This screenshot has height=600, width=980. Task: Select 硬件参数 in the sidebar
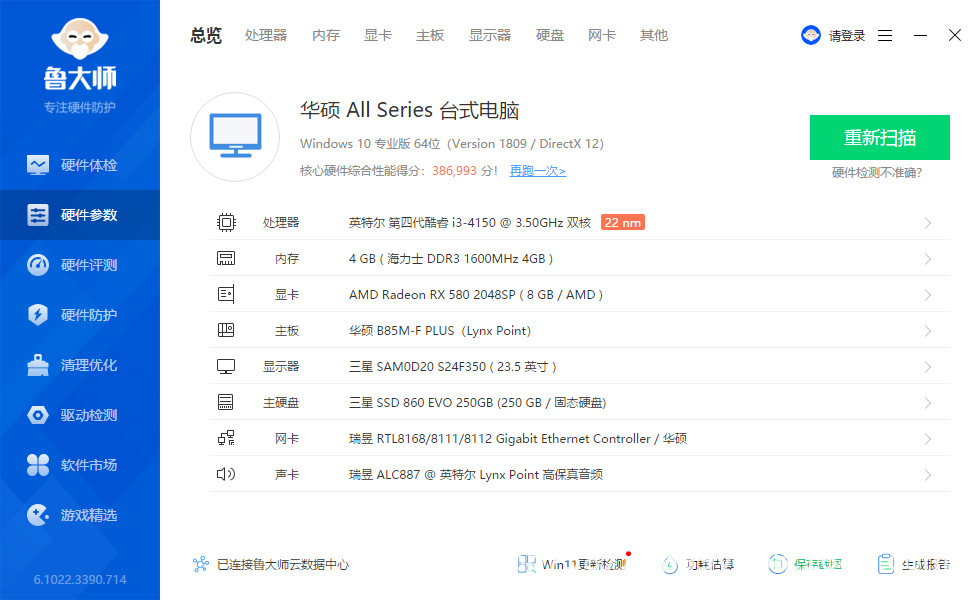click(80, 215)
